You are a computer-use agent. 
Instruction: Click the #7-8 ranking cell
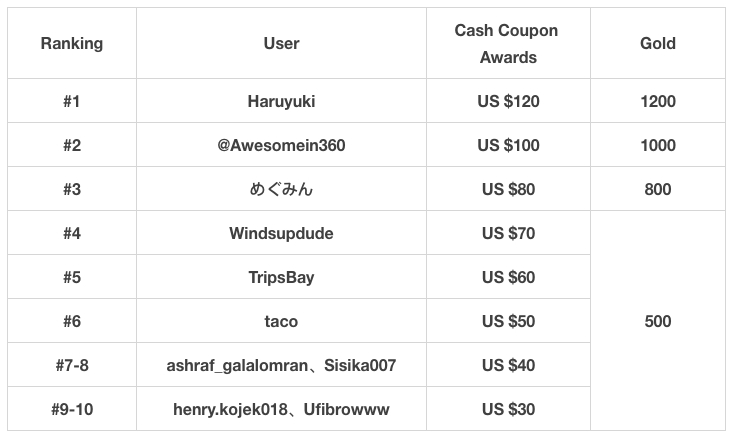[x=72, y=365]
